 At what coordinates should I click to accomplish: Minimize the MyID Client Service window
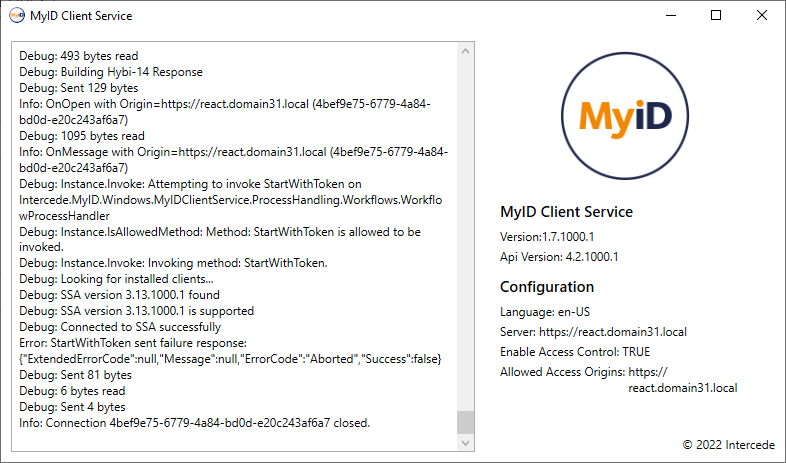(x=670, y=16)
